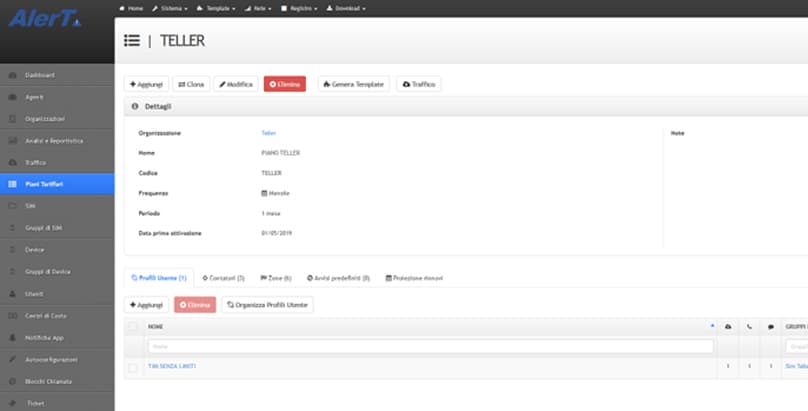Open the Download dropdown menu

tap(346, 8)
